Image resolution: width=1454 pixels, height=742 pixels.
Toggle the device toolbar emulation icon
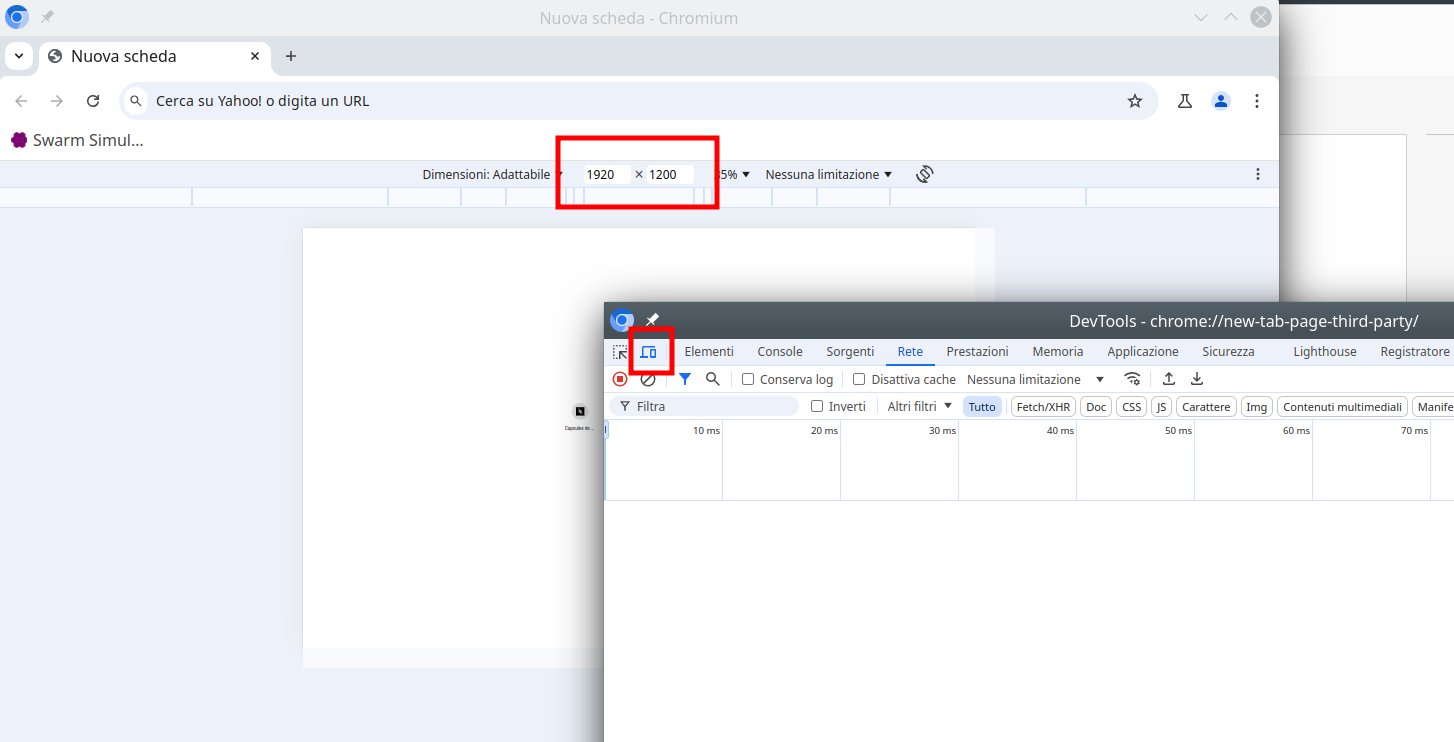click(x=649, y=351)
